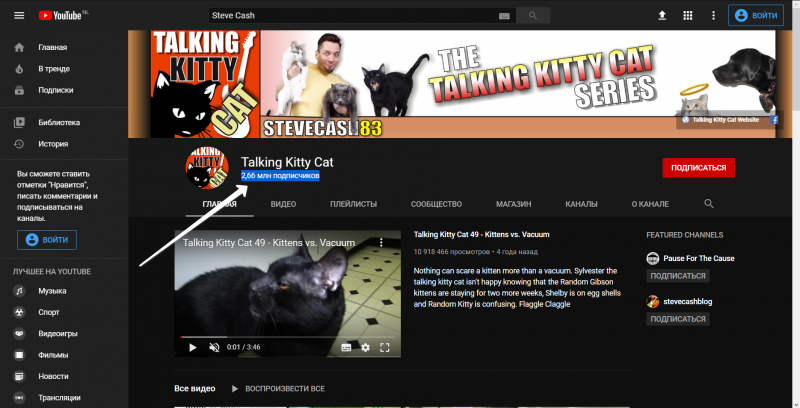Switch to the Плейлисты tab

(353, 204)
